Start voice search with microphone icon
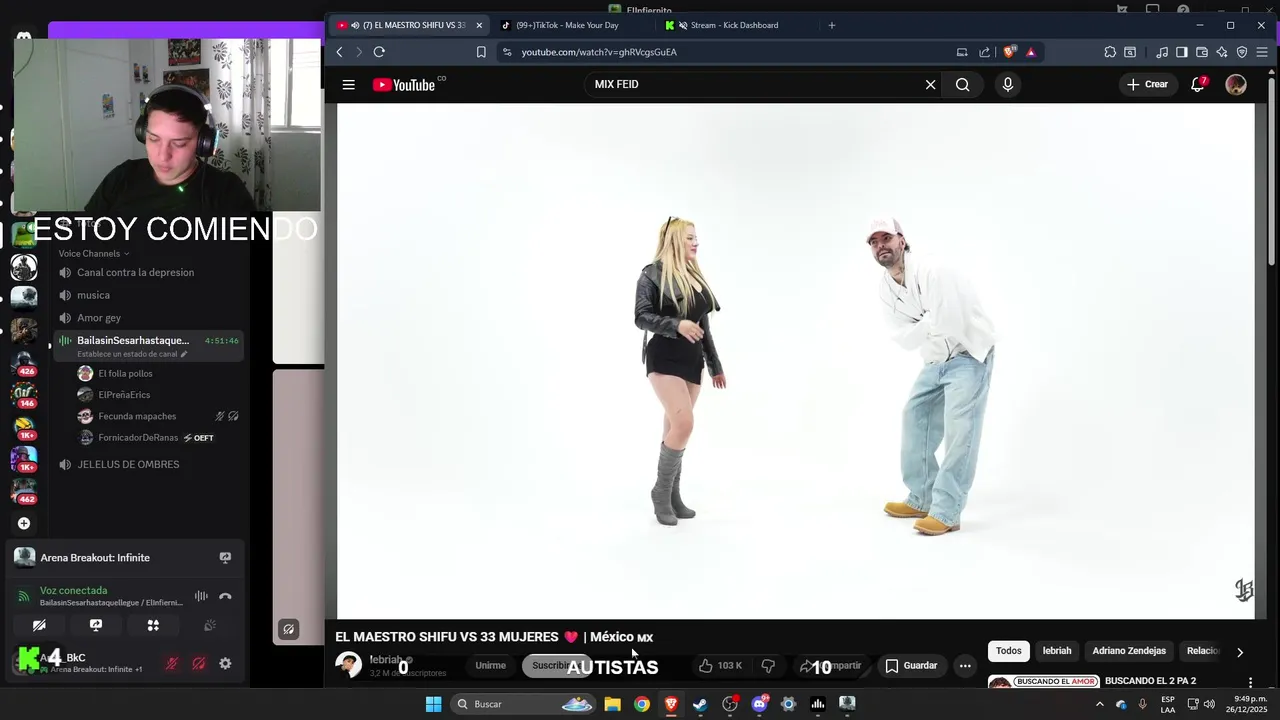Screen dimensions: 1280x720 (x=1007, y=85)
